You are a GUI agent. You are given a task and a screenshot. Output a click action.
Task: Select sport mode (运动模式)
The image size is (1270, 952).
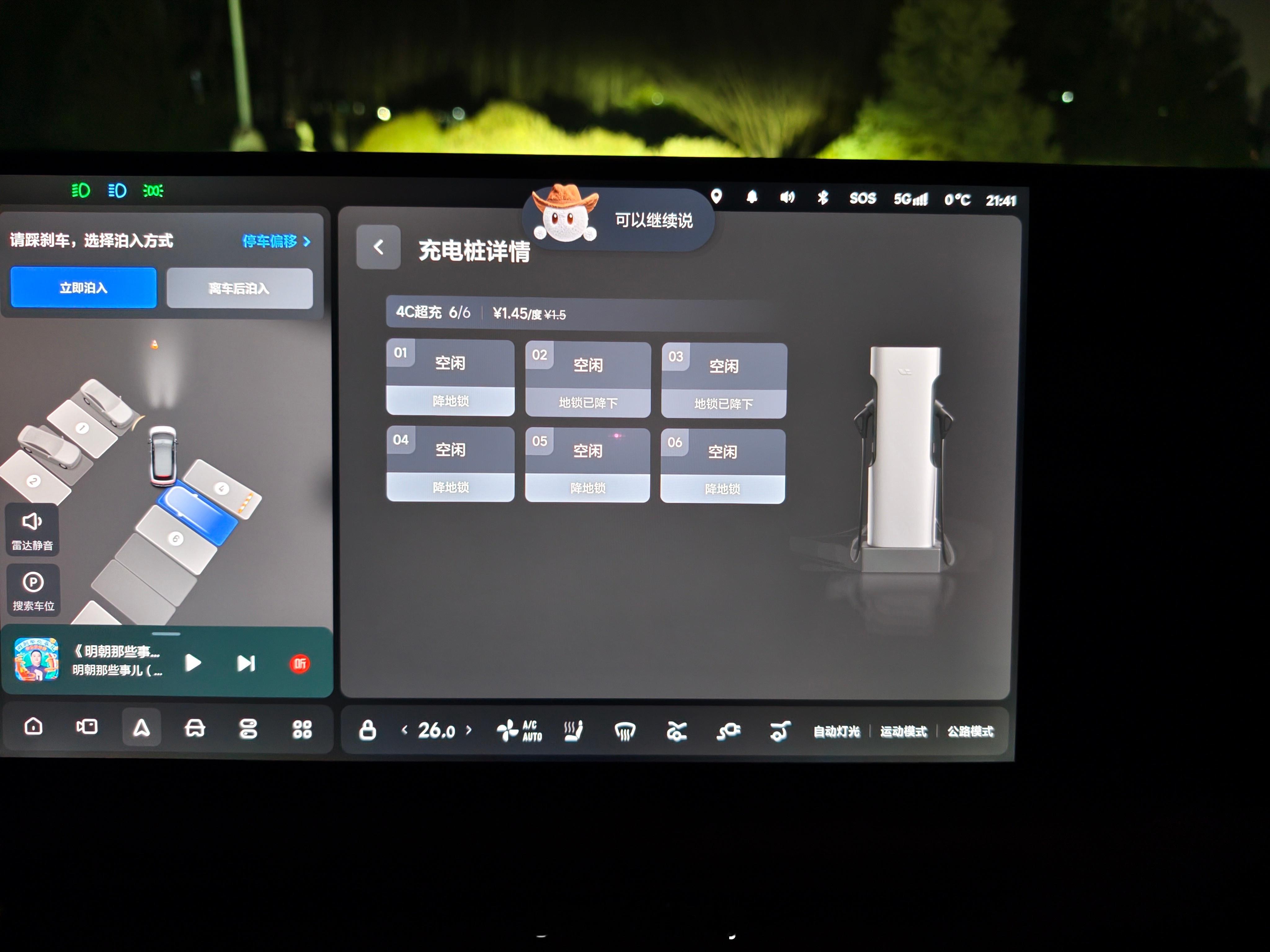coord(903,732)
